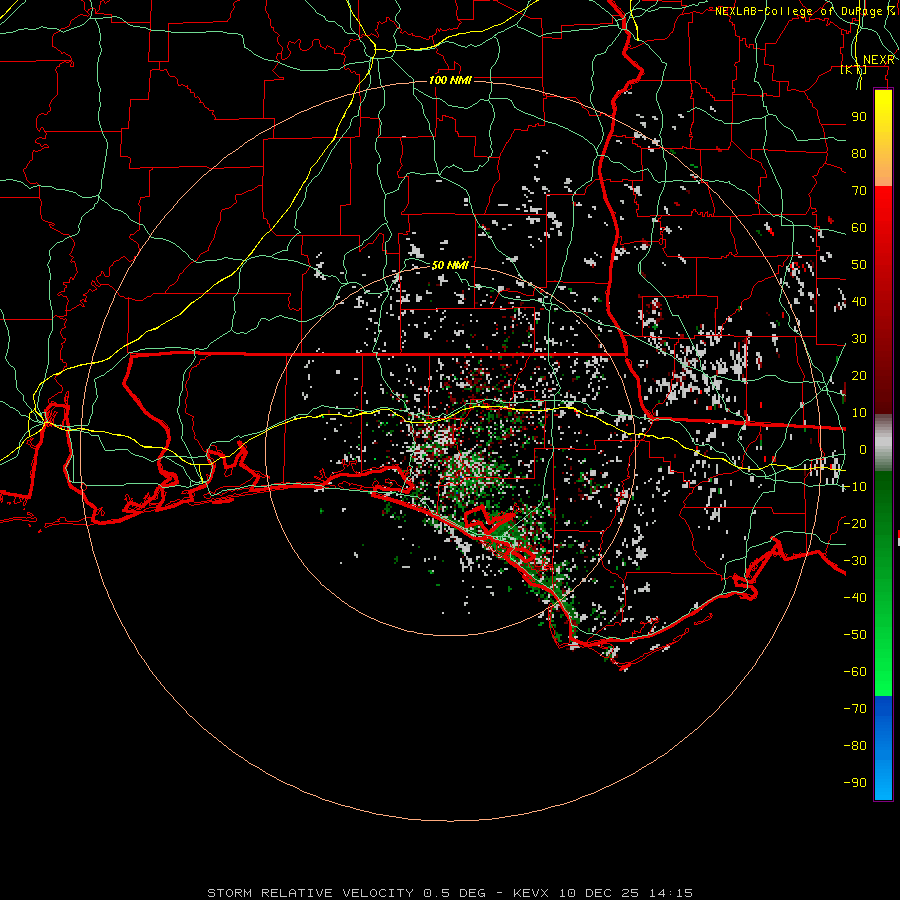Click the [KT] unit label above the scale
The image size is (900, 900).
click(x=854, y=69)
